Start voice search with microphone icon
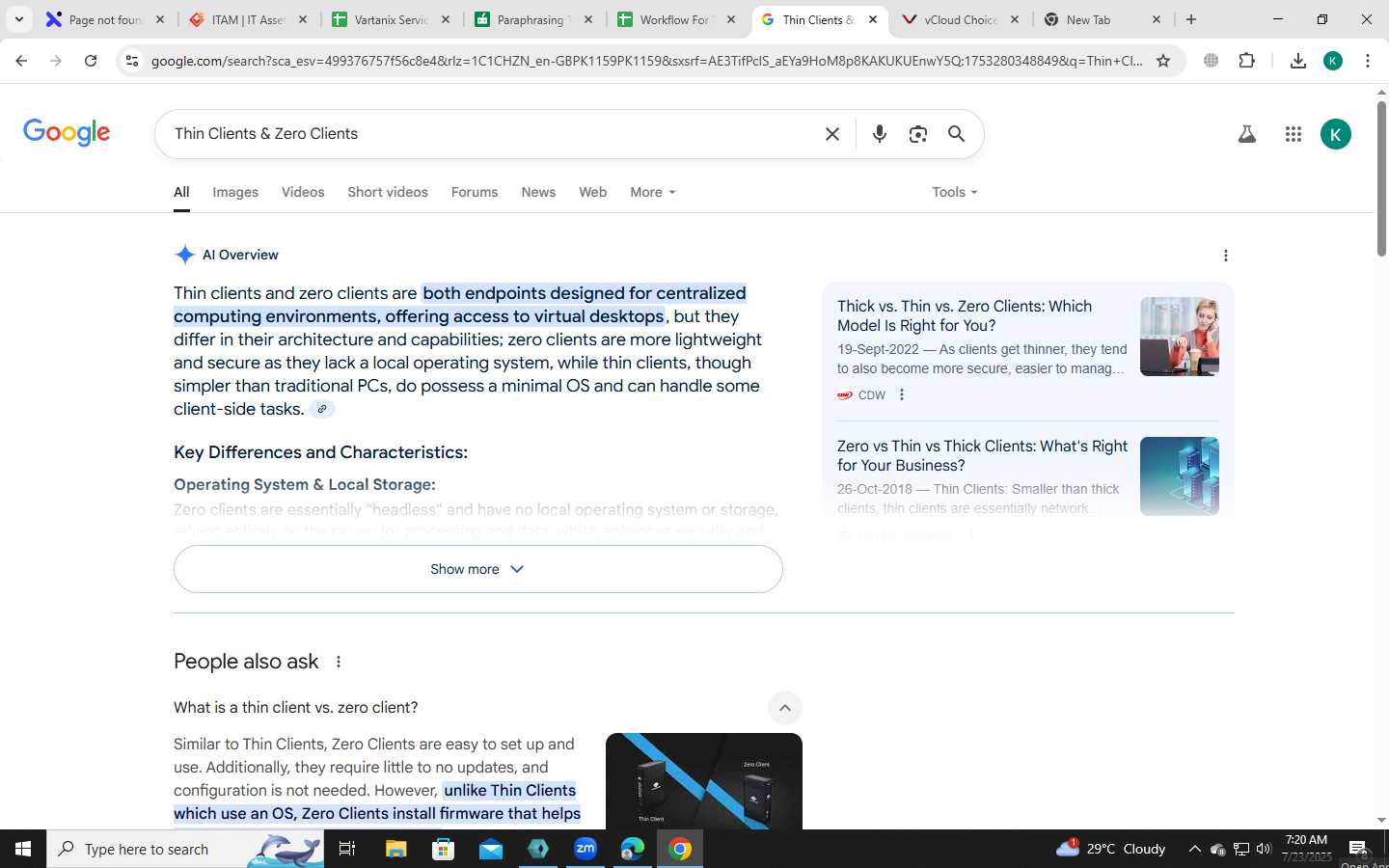Image resolution: width=1389 pixels, height=868 pixels. [x=879, y=134]
